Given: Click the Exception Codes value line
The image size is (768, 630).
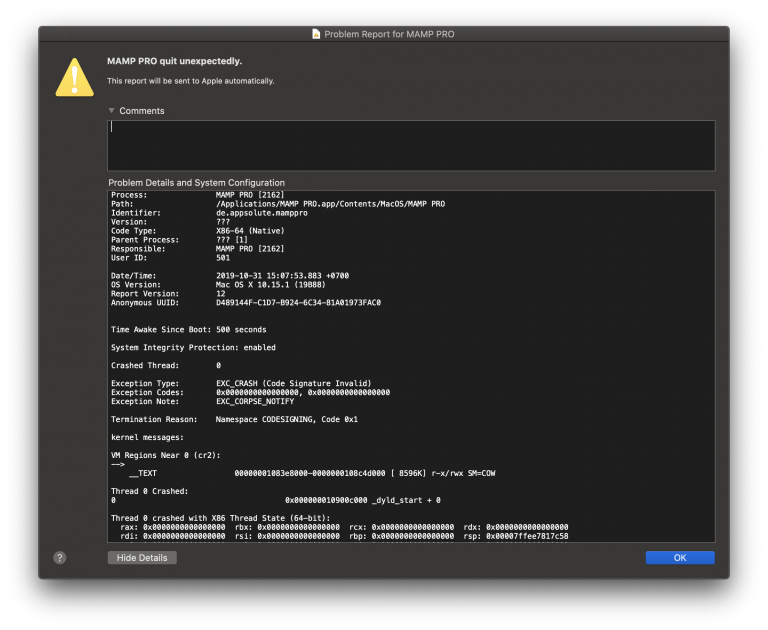Looking at the screenshot, I should coord(303,392).
